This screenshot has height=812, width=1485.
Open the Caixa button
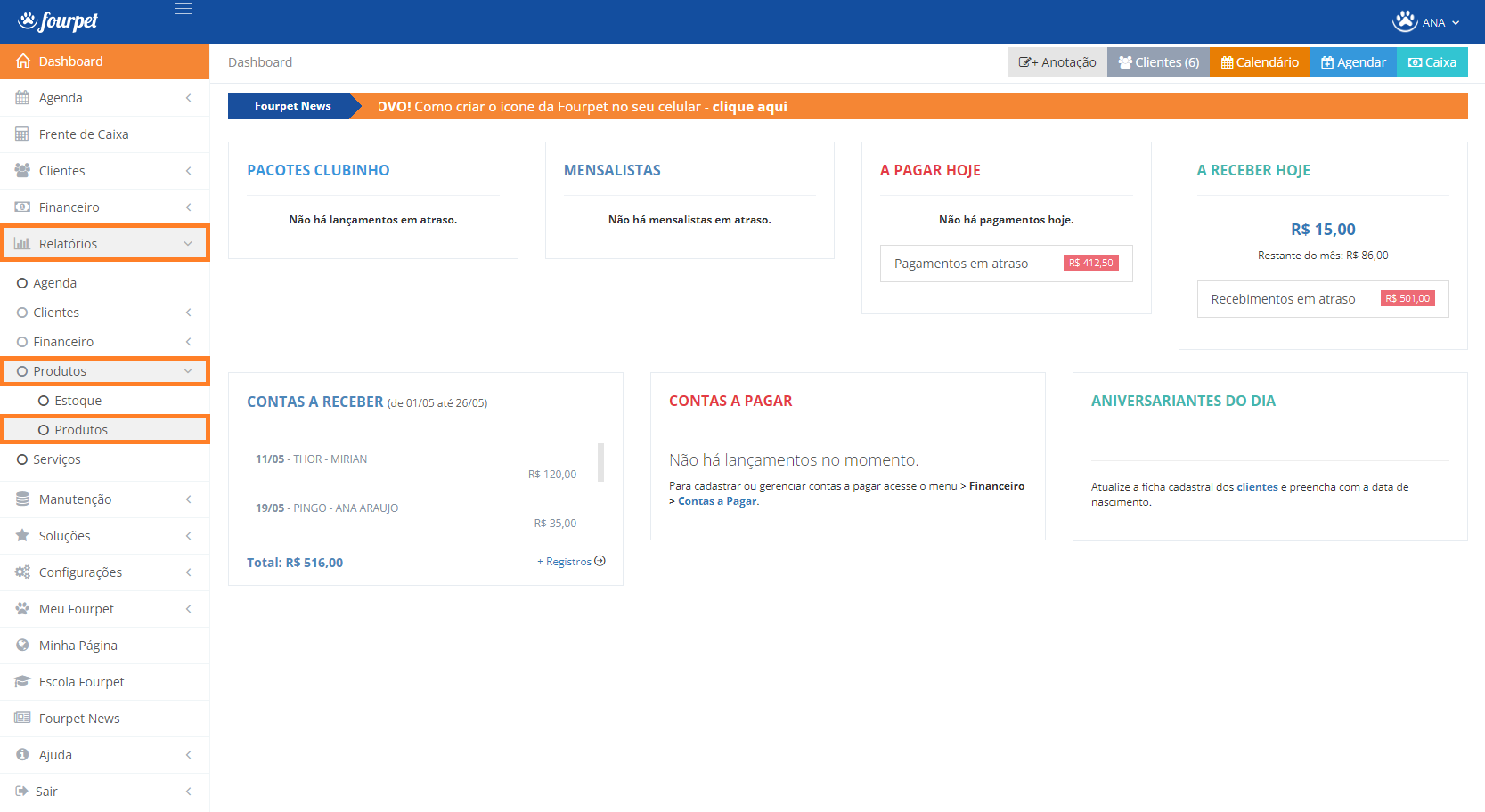click(x=1432, y=62)
